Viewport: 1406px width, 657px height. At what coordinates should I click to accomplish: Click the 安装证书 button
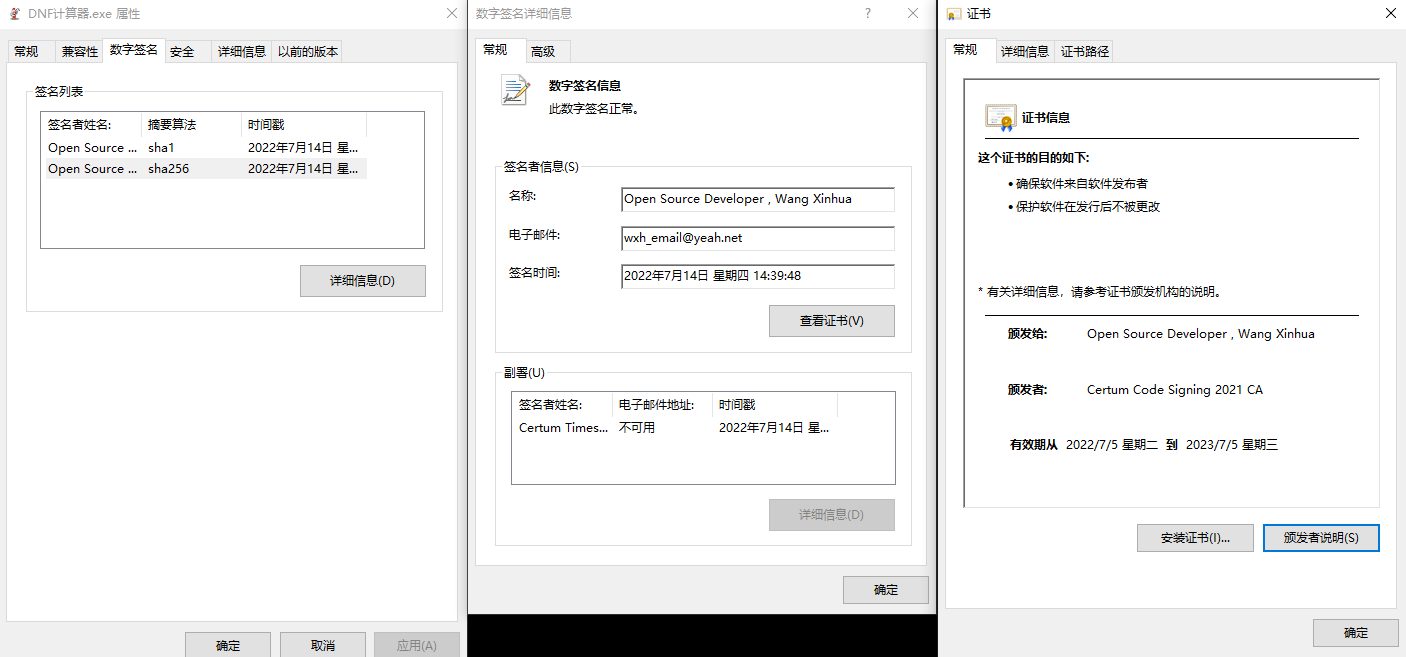[x=1194, y=537]
